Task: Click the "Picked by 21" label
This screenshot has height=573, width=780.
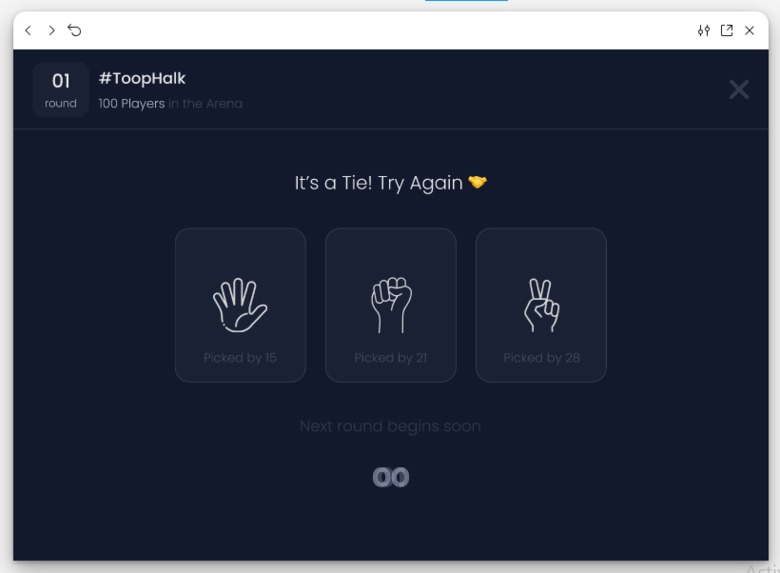Action: [390, 358]
